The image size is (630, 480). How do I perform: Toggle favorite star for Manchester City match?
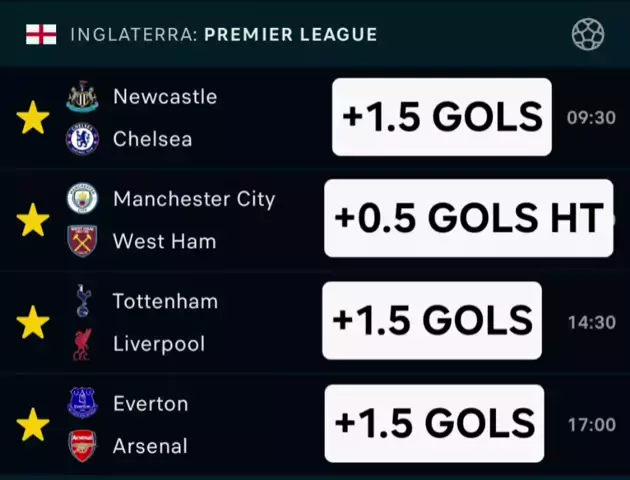coord(33,220)
